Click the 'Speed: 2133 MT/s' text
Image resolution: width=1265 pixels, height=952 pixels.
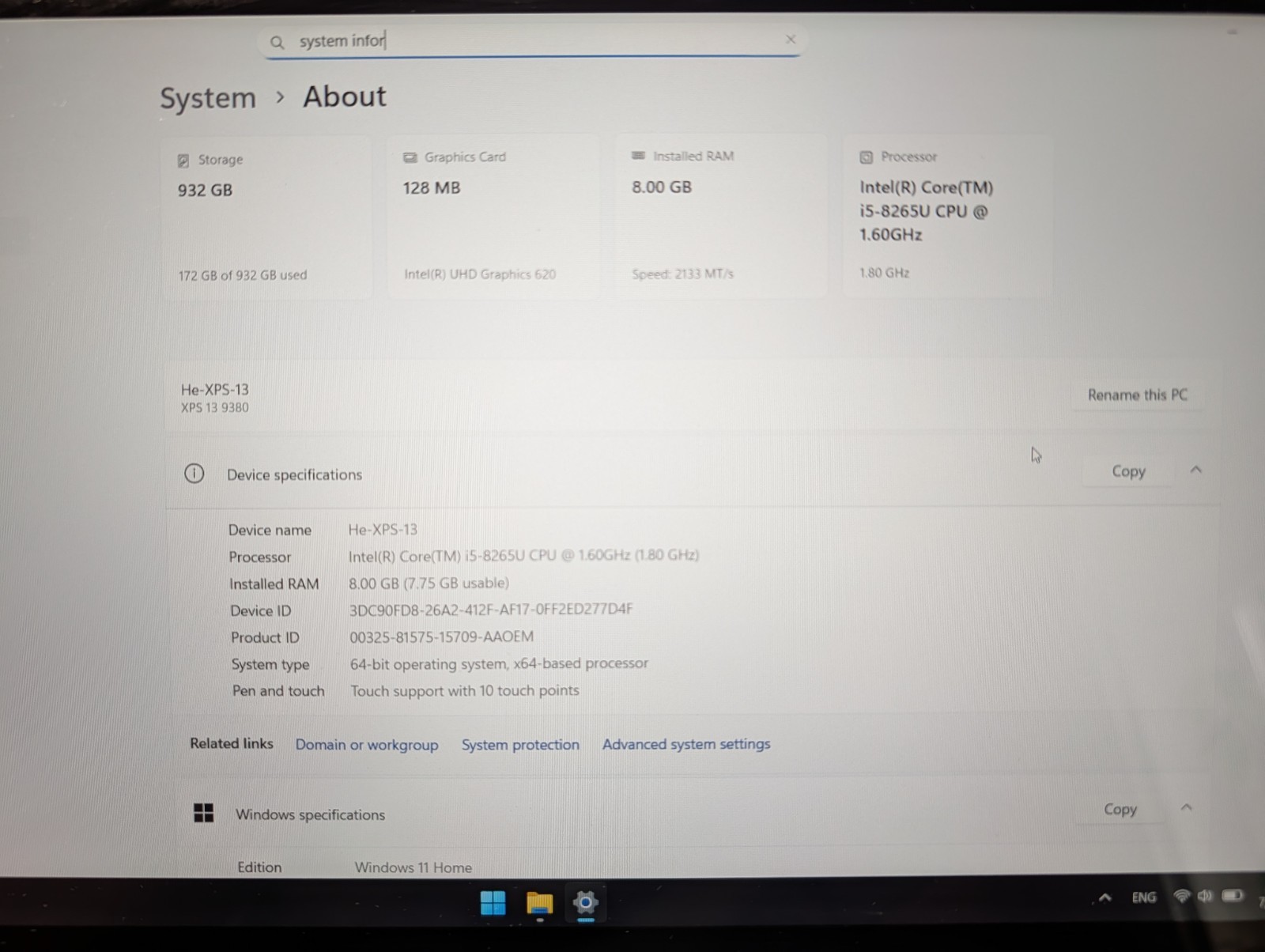click(683, 274)
